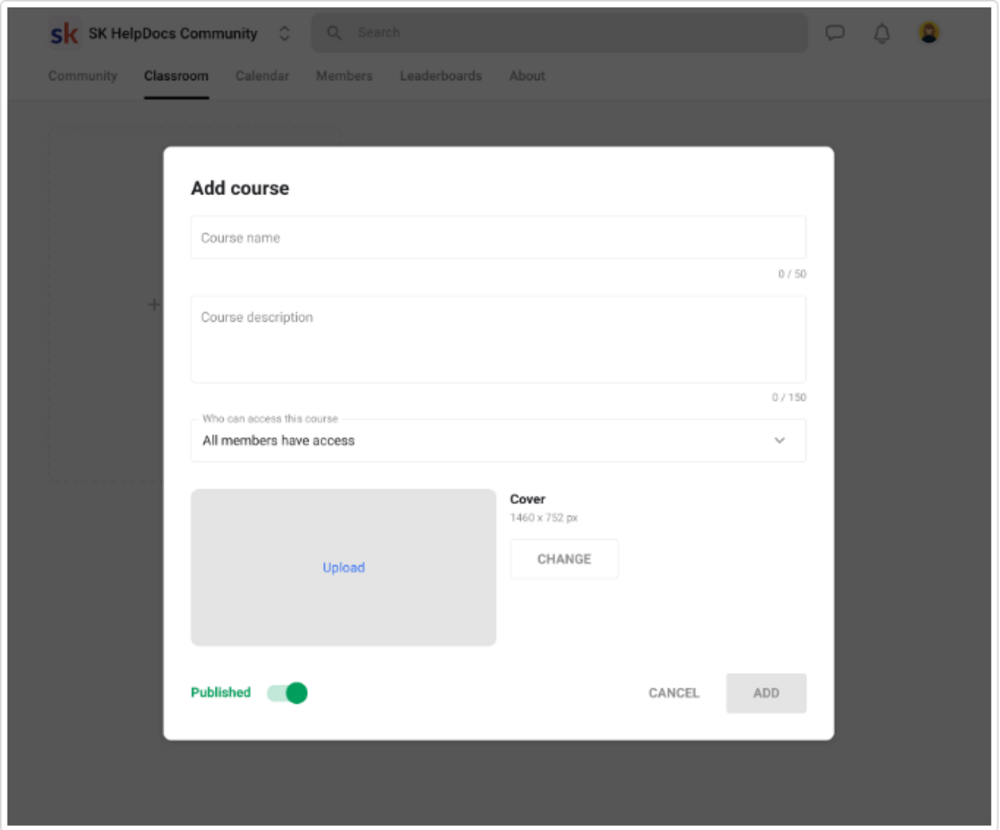Open the About tab
The width and height of the screenshot is (1000, 830).
[x=527, y=76]
